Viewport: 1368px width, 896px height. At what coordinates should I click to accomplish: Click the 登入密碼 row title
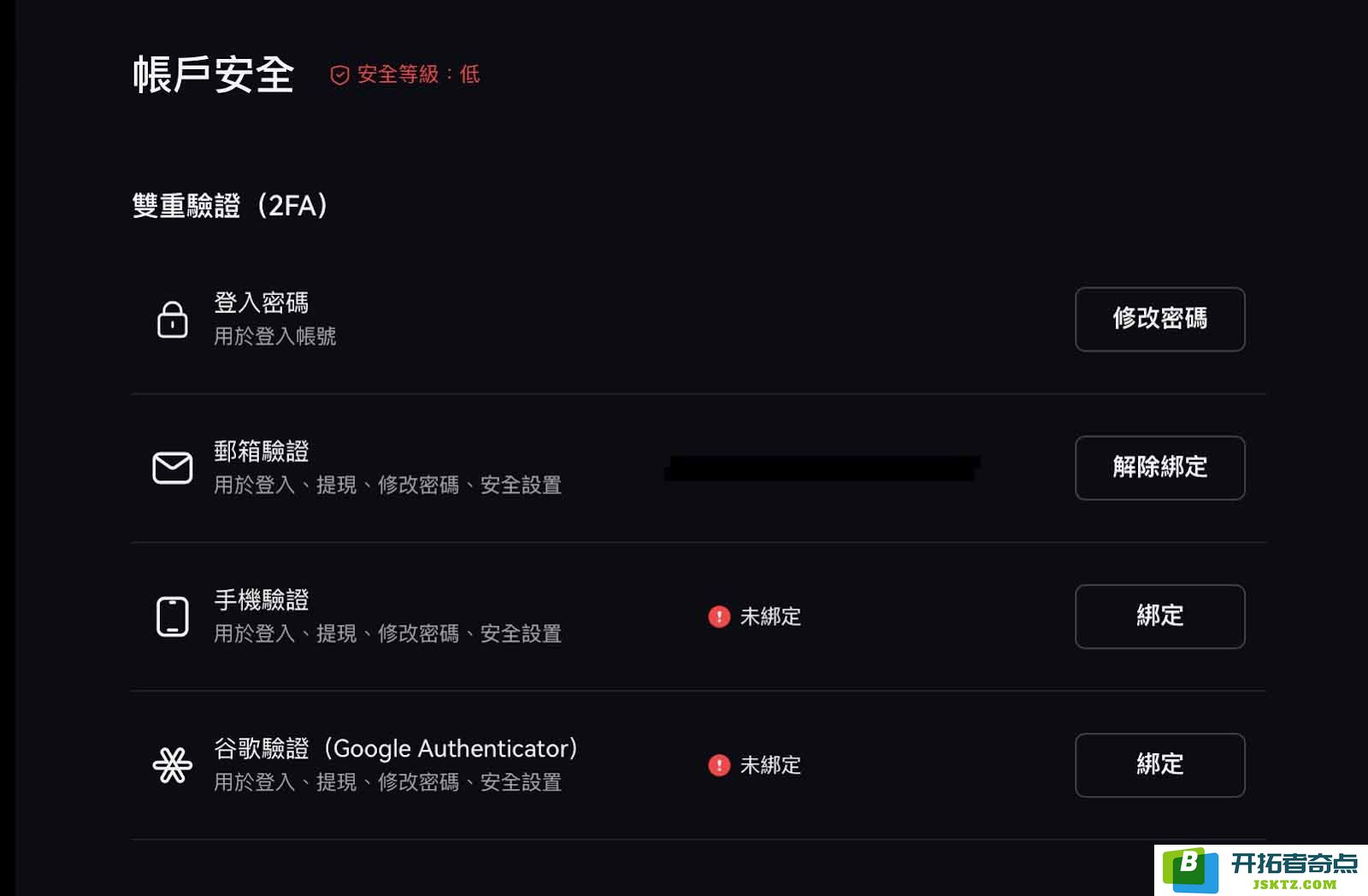pyautogui.click(x=262, y=303)
